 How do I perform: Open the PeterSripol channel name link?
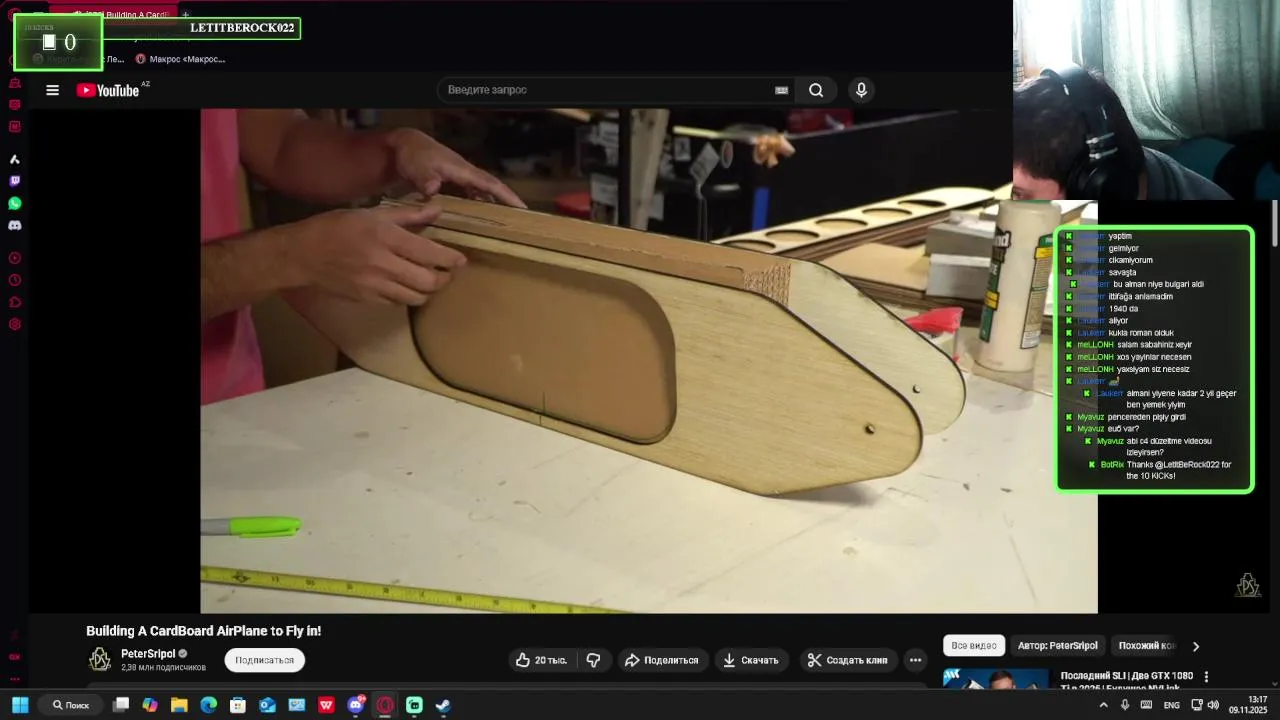(148, 654)
